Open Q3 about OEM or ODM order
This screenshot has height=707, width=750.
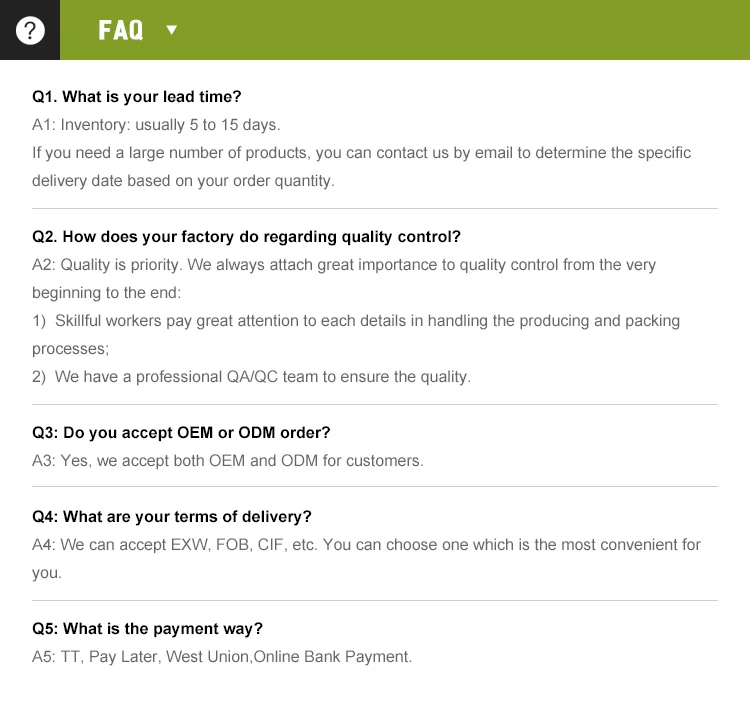pos(181,433)
